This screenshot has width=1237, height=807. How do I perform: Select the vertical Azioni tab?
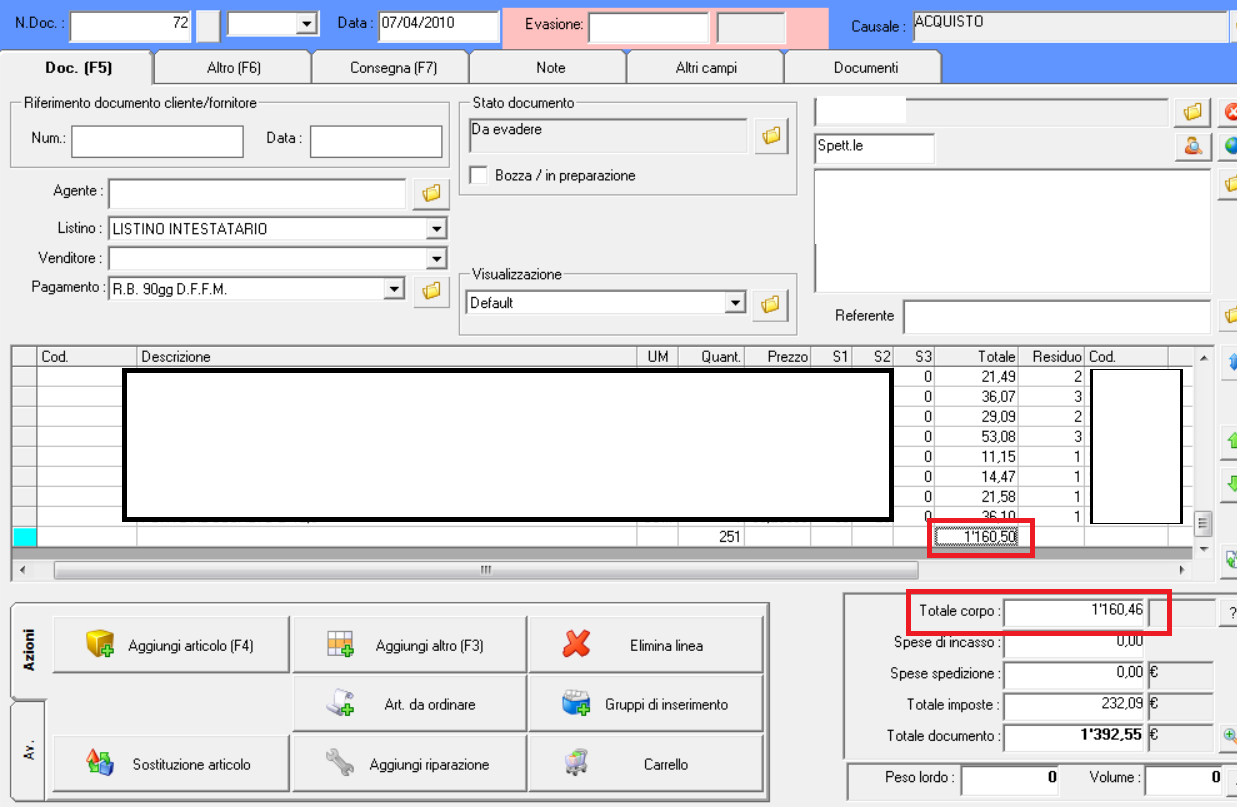pyautogui.click(x=29, y=649)
